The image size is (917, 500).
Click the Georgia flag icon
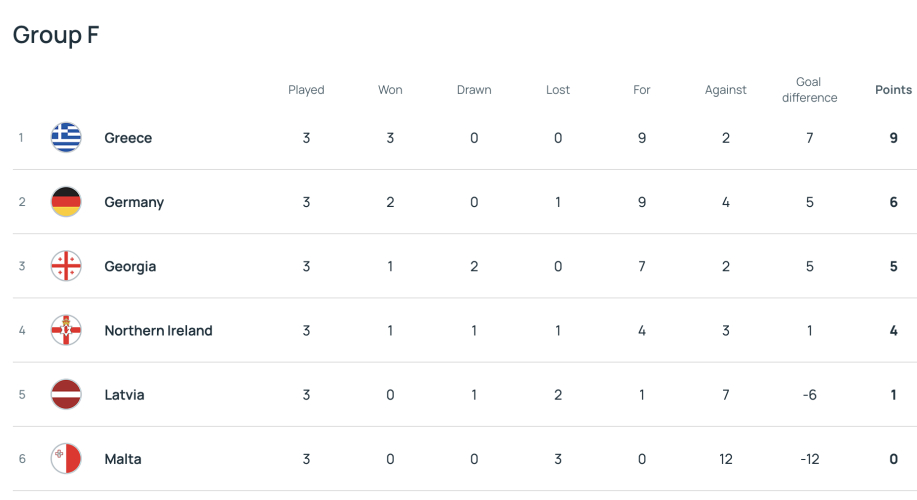point(66,266)
